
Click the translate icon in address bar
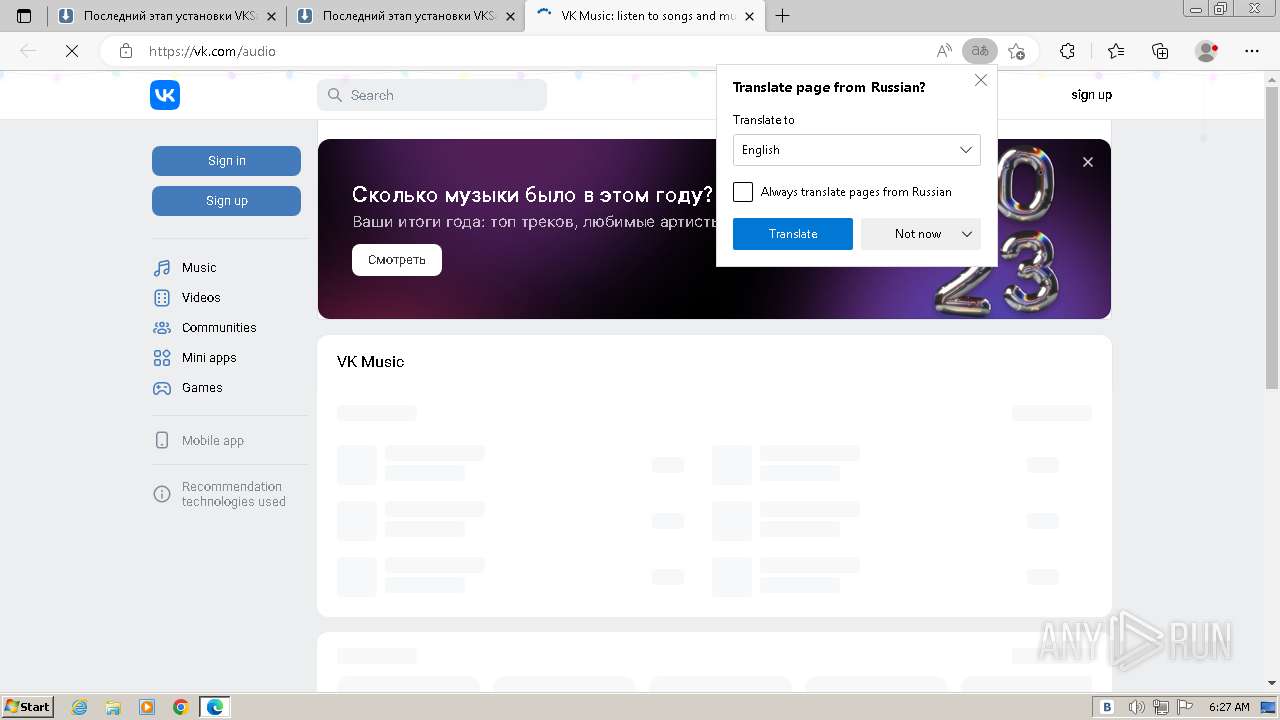pos(980,51)
